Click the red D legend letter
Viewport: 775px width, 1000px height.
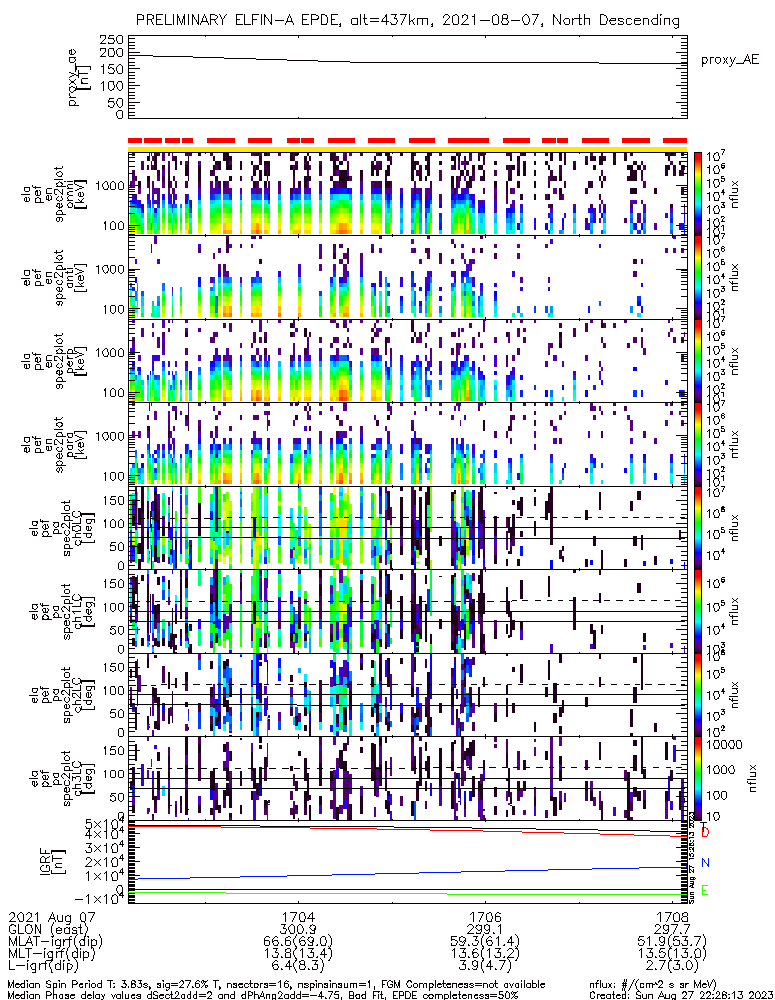coord(705,833)
